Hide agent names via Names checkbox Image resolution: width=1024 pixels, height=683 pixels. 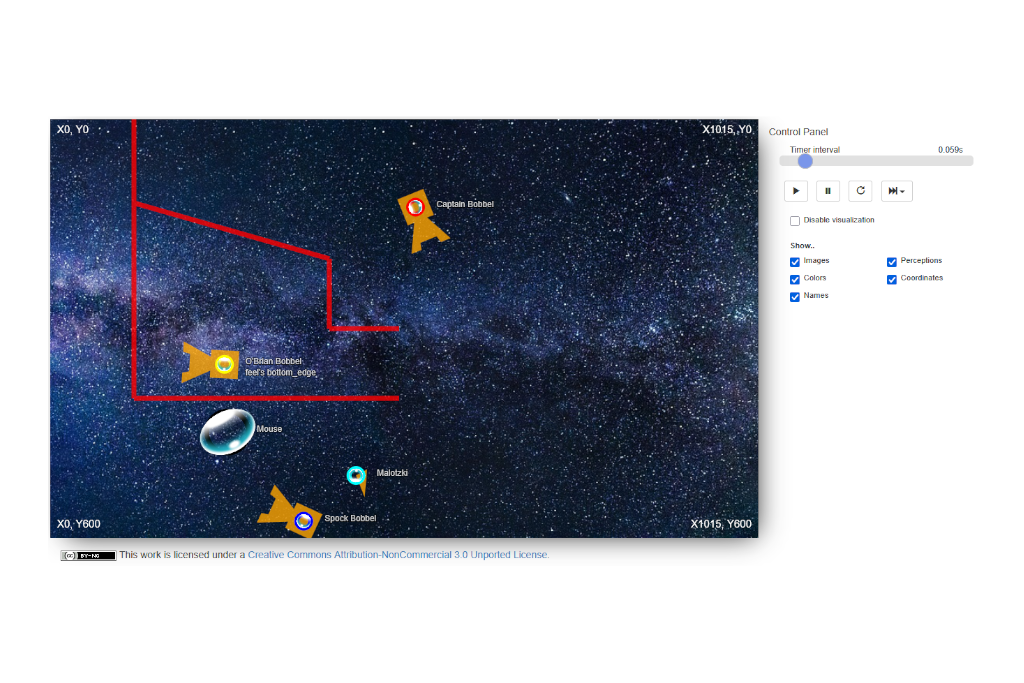[795, 297]
